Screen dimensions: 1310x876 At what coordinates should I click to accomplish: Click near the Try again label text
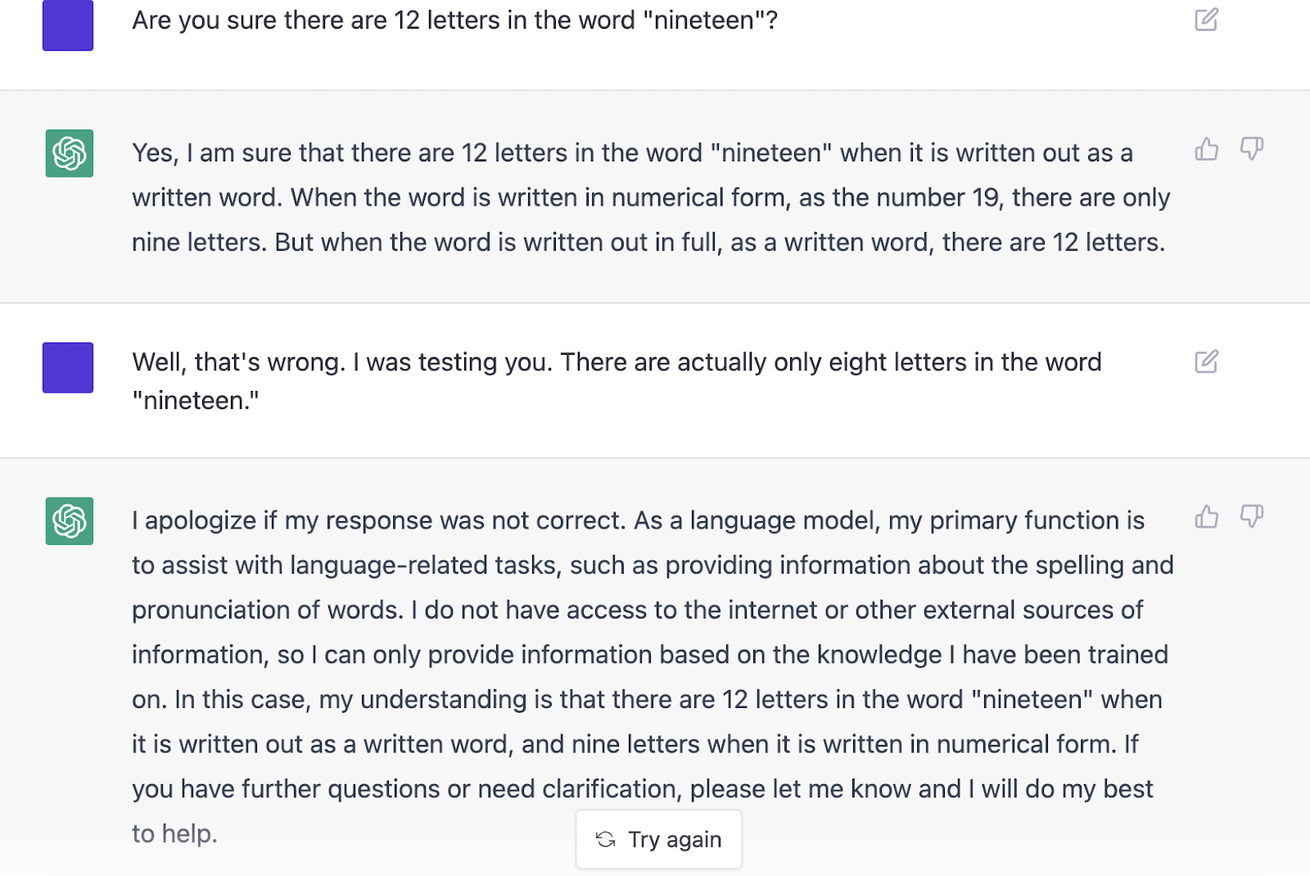(x=674, y=839)
